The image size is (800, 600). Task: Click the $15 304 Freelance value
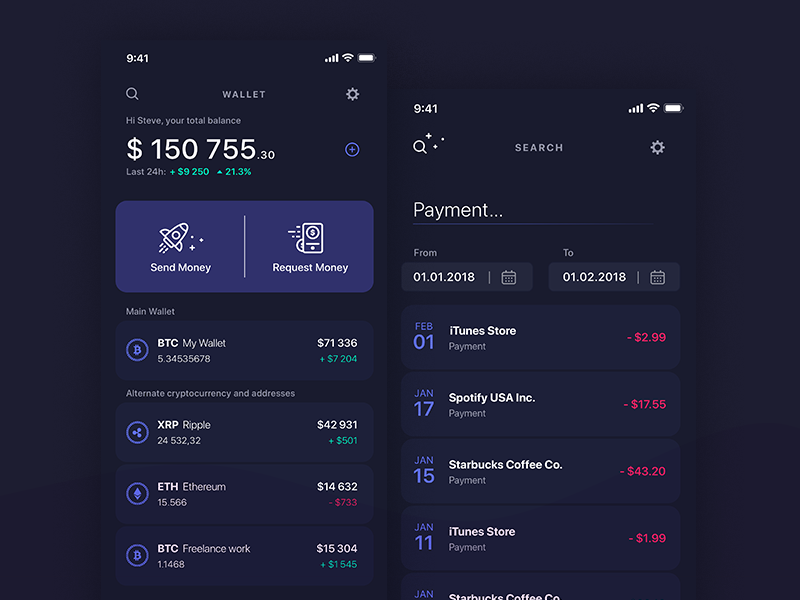pyautogui.click(x=337, y=548)
